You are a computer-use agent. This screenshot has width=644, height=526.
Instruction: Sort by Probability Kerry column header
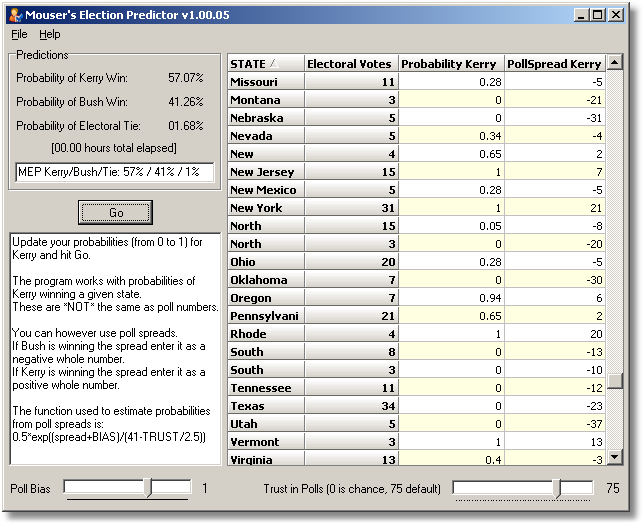pos(451,64)
